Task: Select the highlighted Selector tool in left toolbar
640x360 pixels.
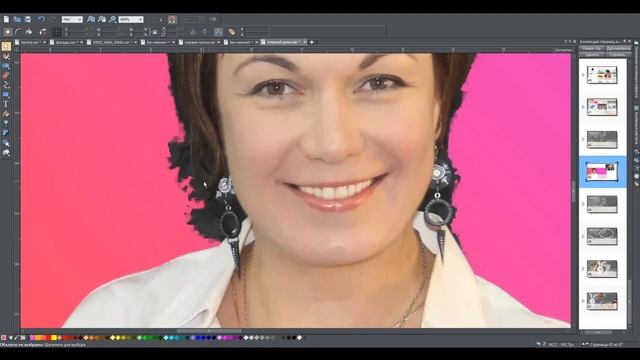Action: click(6, 46)
